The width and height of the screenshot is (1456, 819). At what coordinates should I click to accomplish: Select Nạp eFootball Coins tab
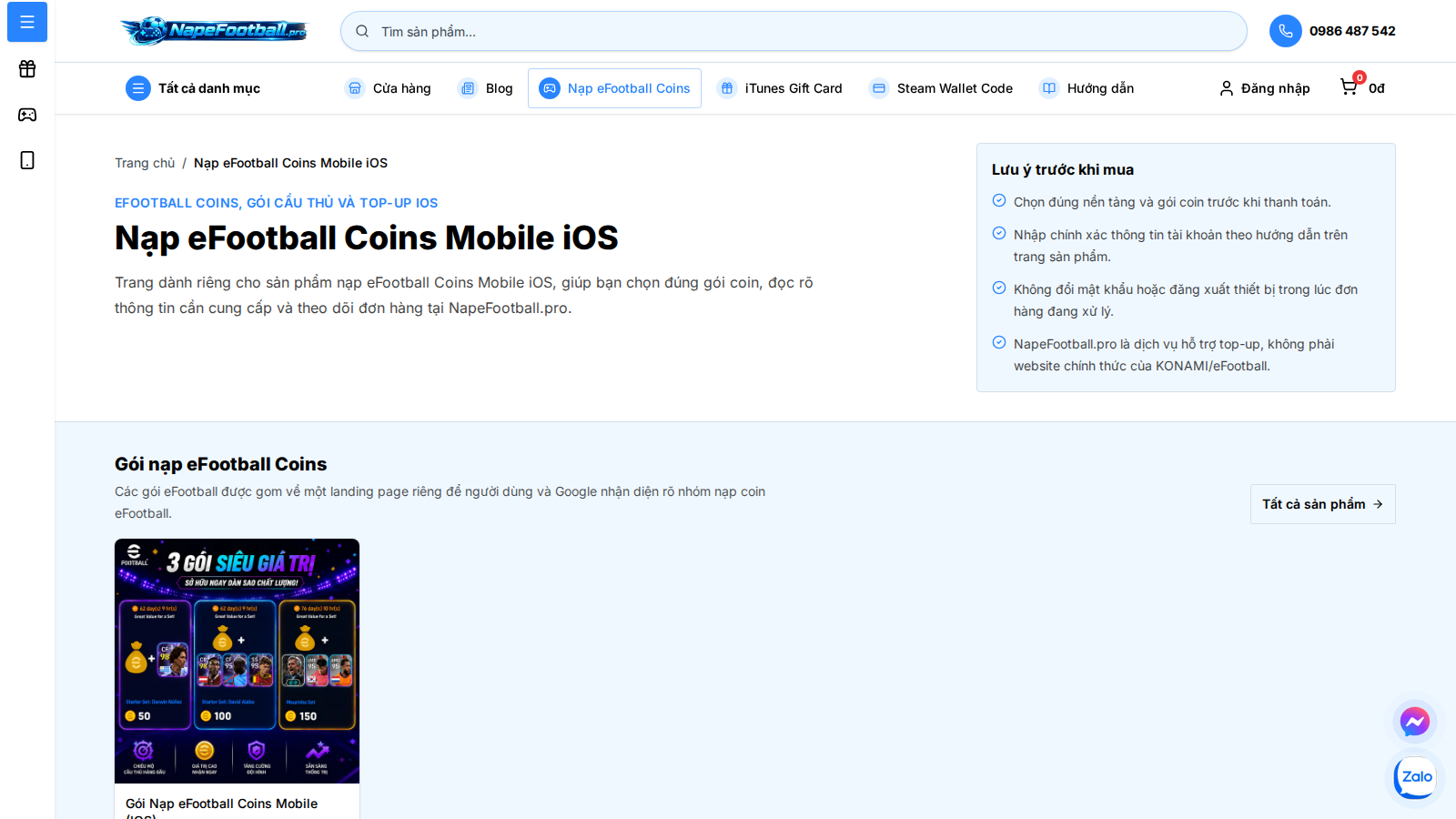tap(614, 88)
